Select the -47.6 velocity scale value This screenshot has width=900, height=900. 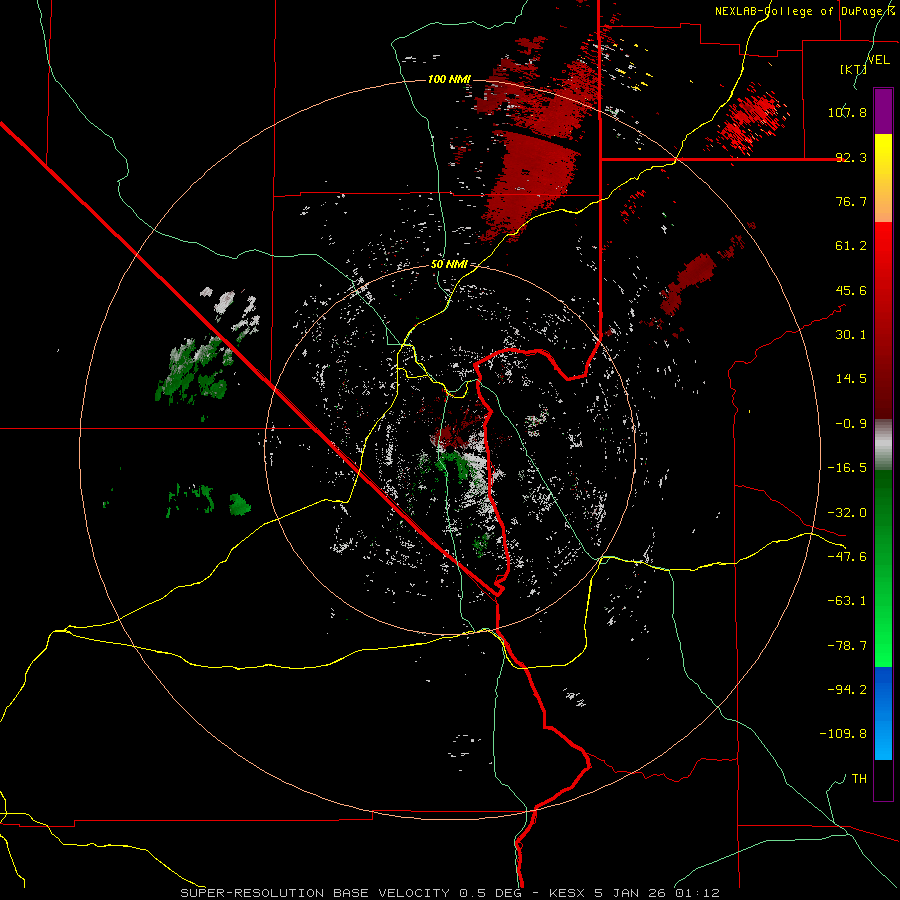[847, 557]
